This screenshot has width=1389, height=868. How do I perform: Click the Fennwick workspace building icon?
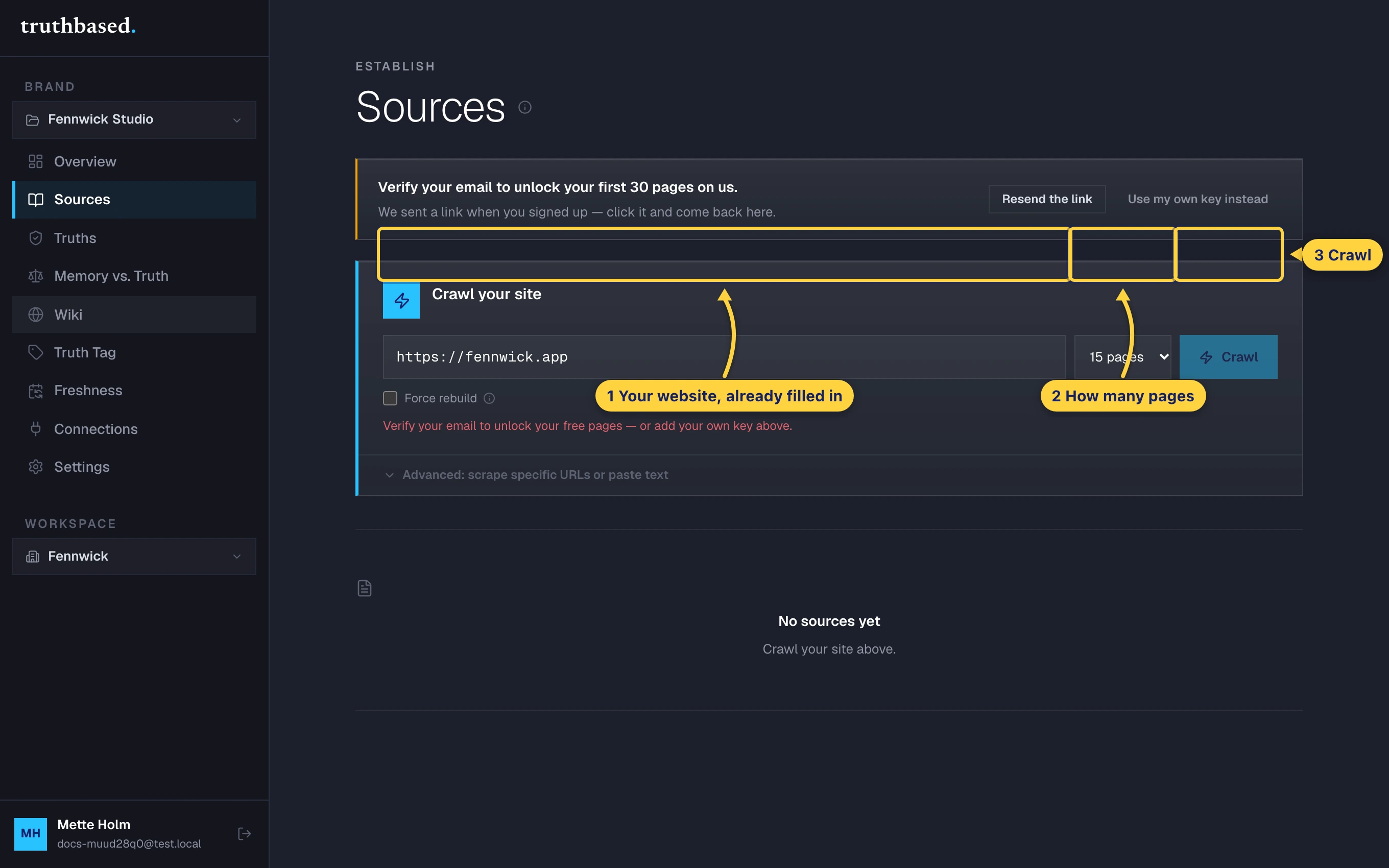[x=33, y=556]
